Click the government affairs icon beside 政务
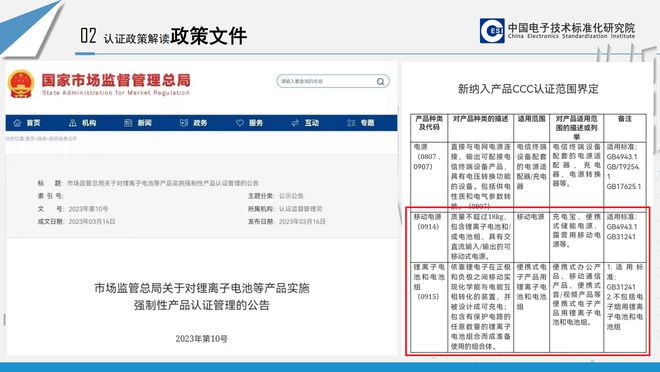This screenshot has height=372, width=660. click(x=184, y=123)
